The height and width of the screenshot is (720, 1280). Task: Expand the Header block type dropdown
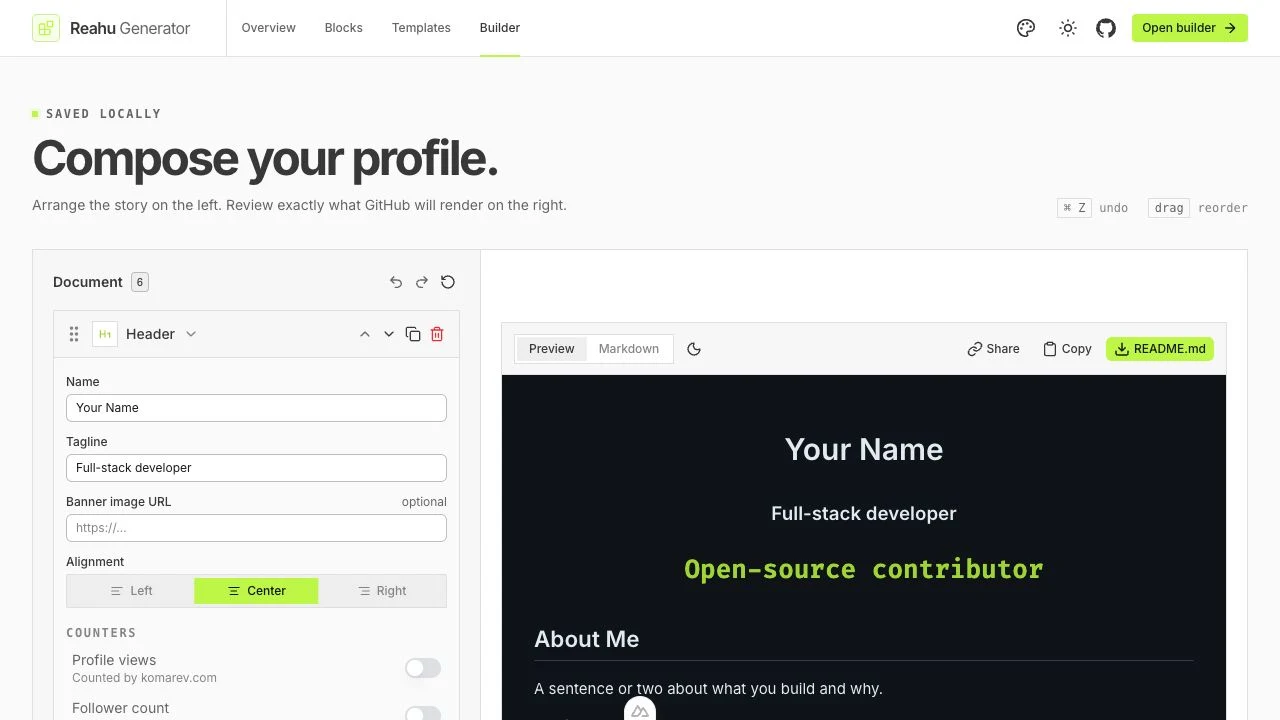tap(191, 334)
